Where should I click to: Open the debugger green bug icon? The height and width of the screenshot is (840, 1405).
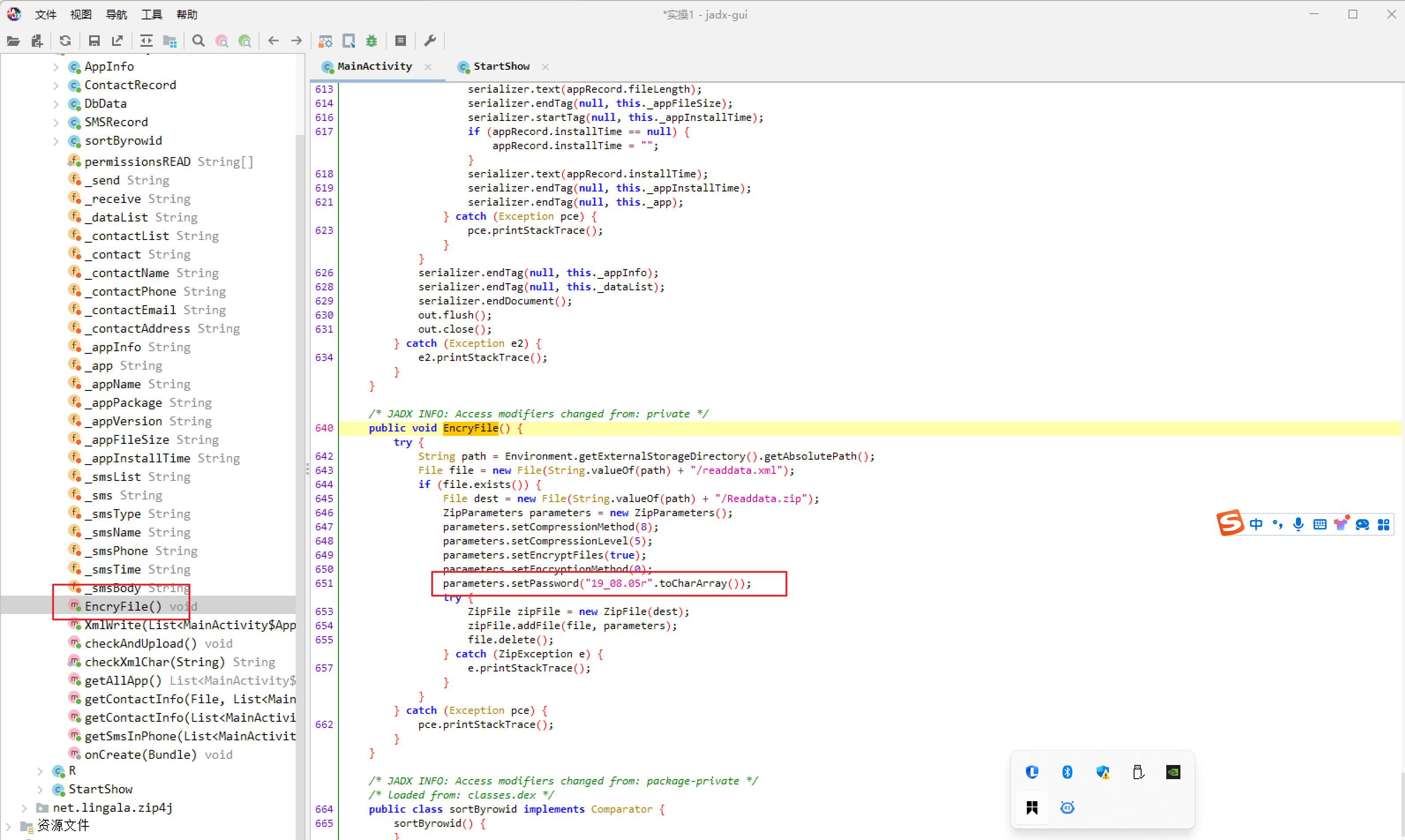point(372,41)
